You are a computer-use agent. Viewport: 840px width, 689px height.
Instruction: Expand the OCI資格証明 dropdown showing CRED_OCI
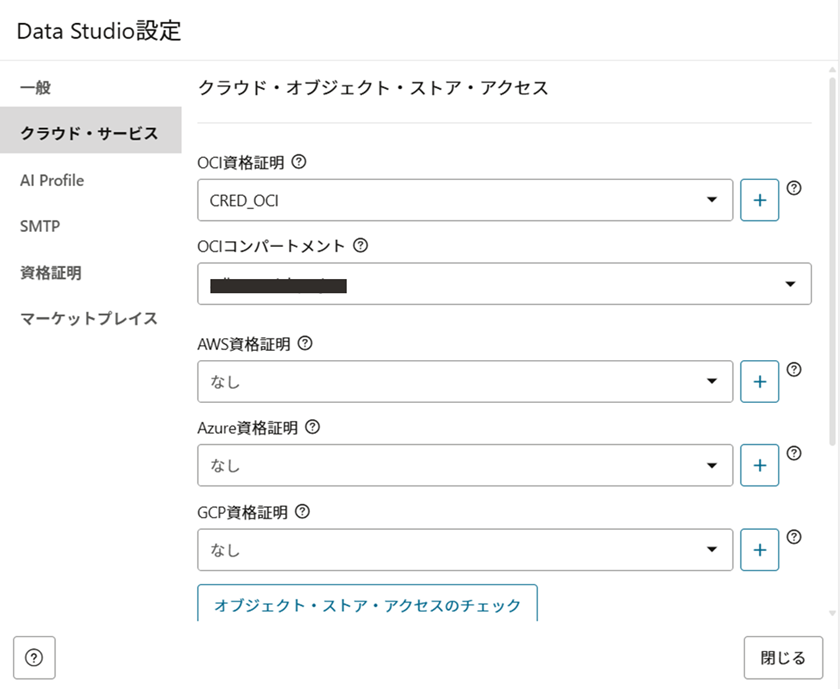pyautogui.click(x=465, y=200)
